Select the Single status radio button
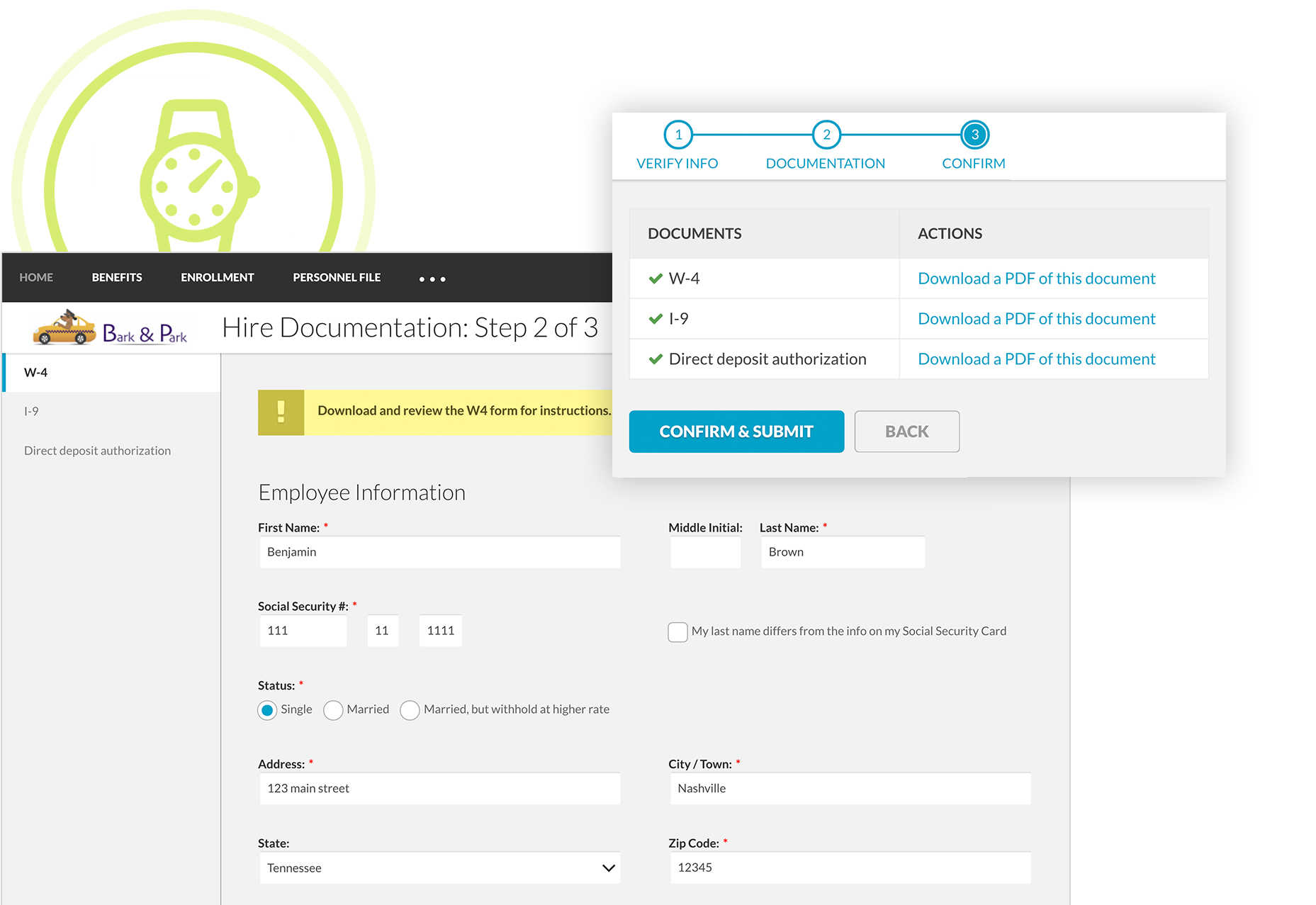This screenshot has height=905, width=1316. pyautogui.click(x=267, y=710)
